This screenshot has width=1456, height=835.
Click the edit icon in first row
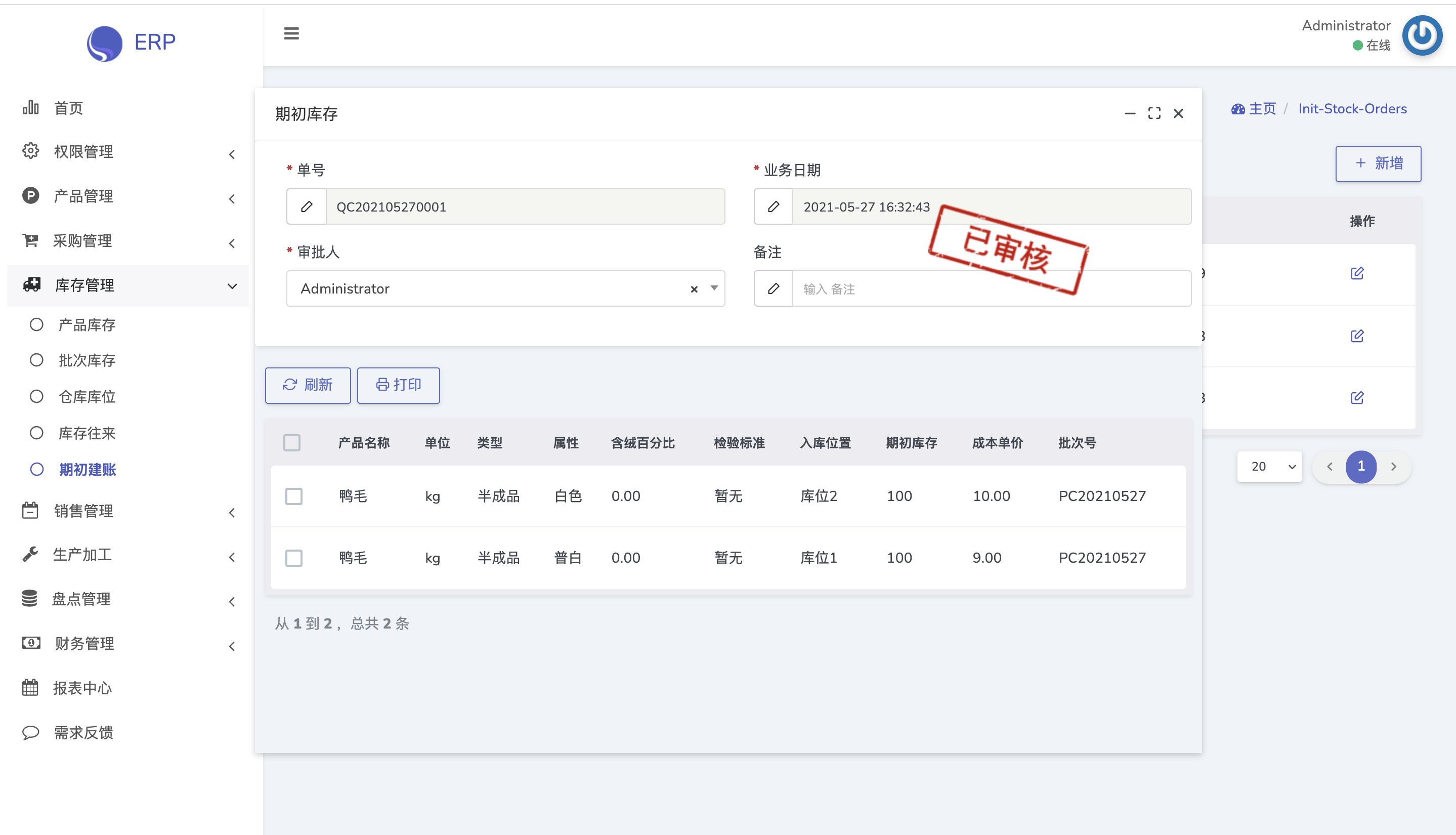point(1357,274)
